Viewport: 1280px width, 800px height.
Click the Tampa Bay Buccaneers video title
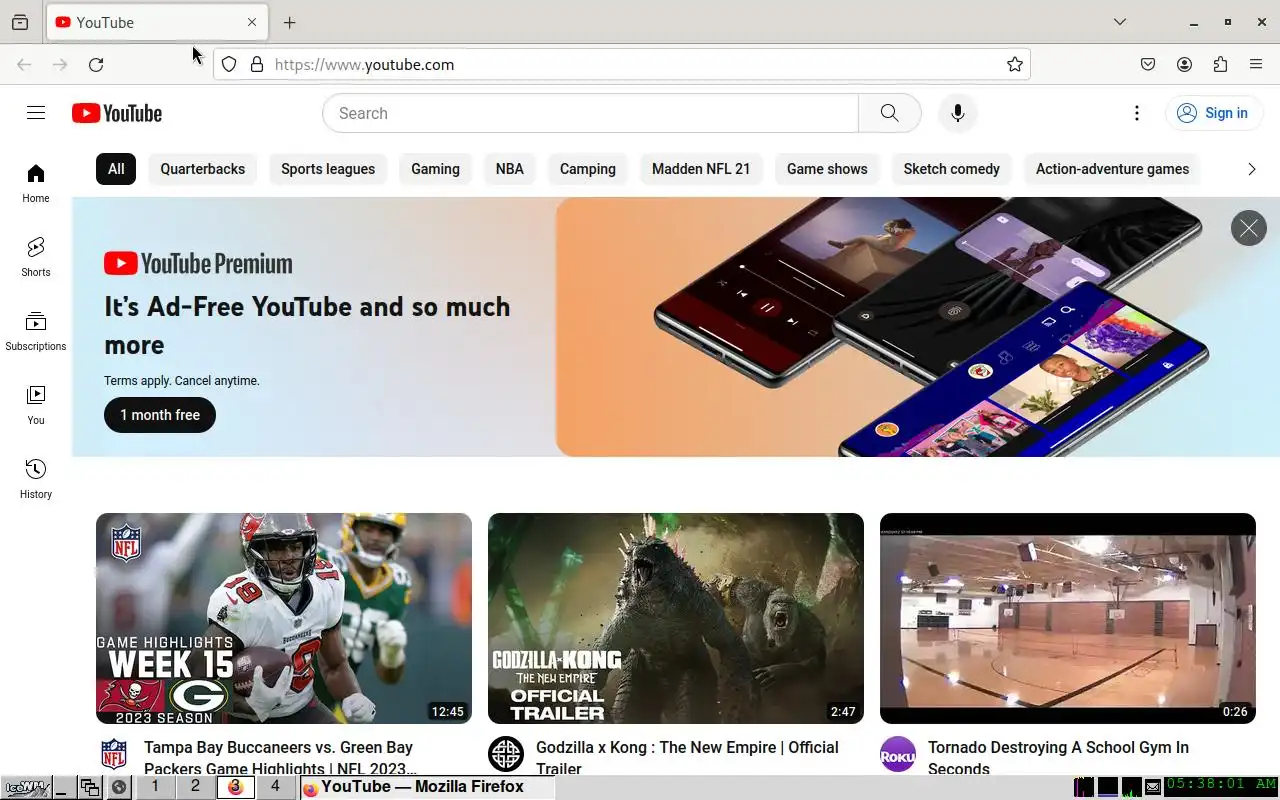280,758
